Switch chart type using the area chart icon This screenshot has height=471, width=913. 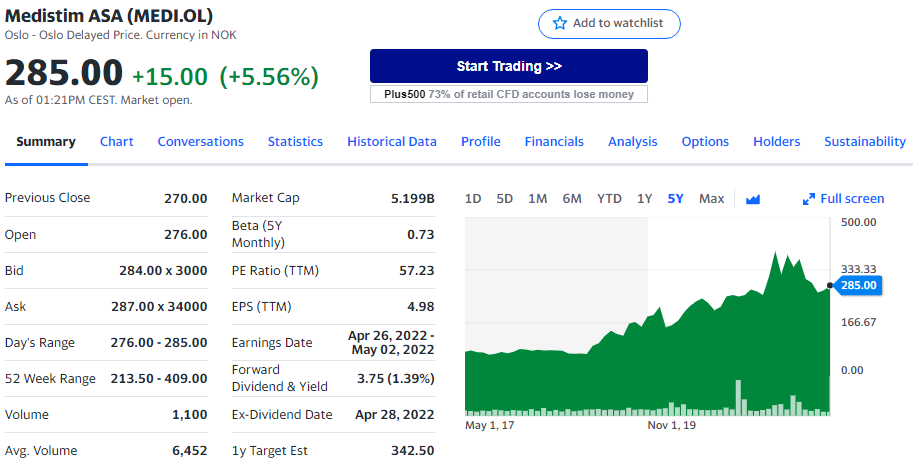pos(753,199)
